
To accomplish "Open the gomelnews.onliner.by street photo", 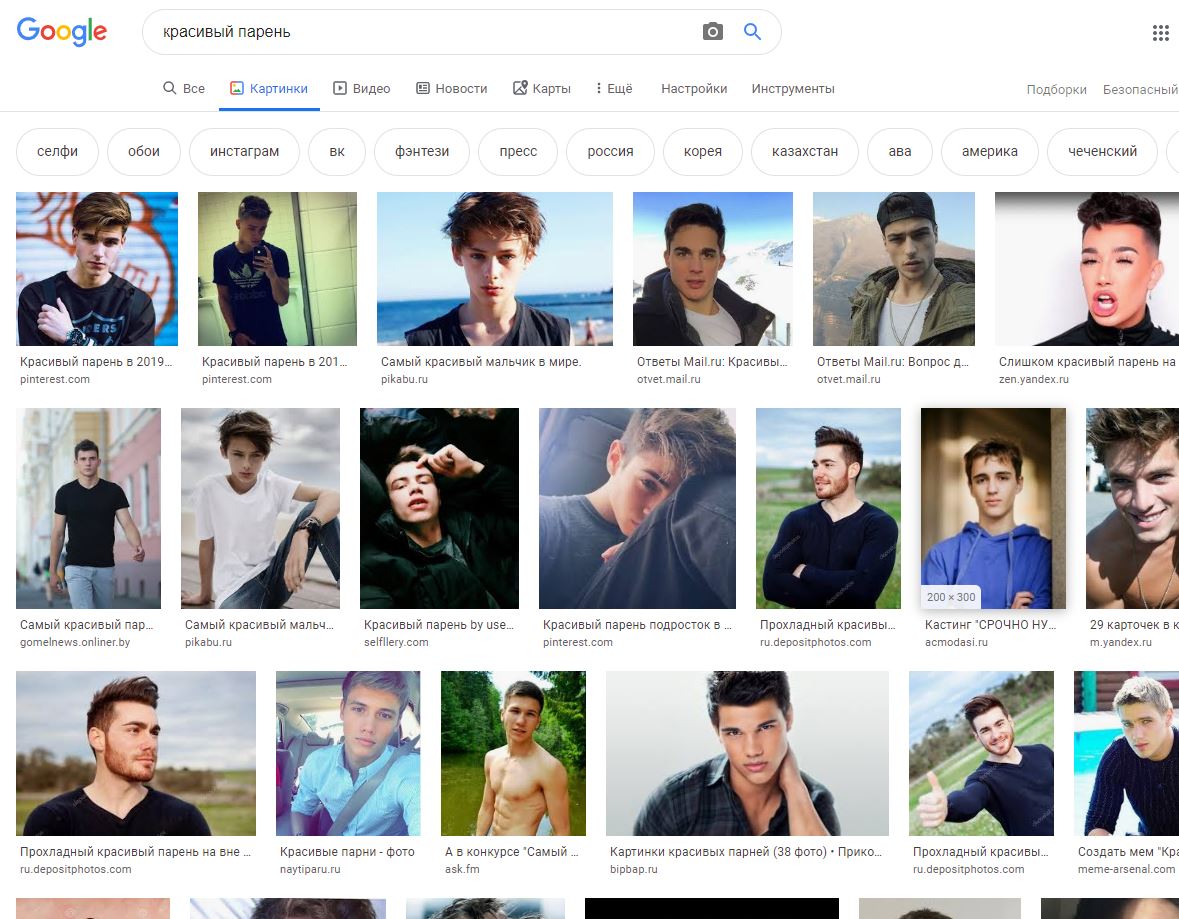I will pos(89,508).
